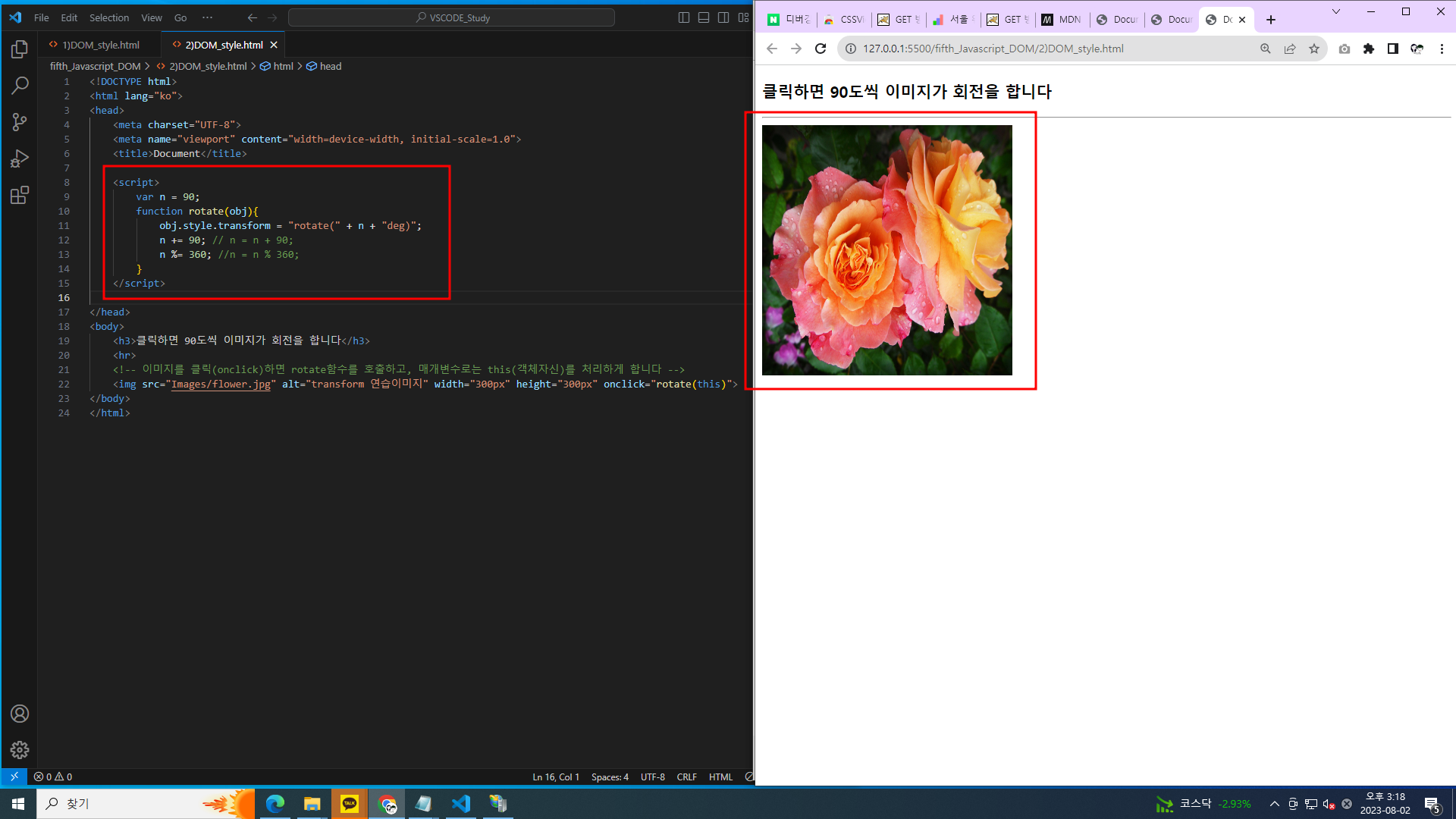Open the Run and Debug view
Screen dimensions: 1456x819
(x=20, y=158)
